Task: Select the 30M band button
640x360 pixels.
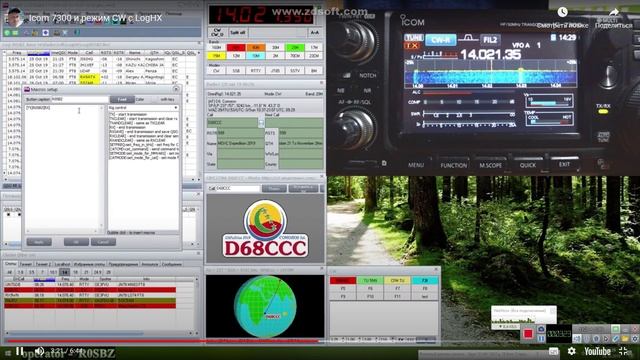Action: (x=275, y=47)
